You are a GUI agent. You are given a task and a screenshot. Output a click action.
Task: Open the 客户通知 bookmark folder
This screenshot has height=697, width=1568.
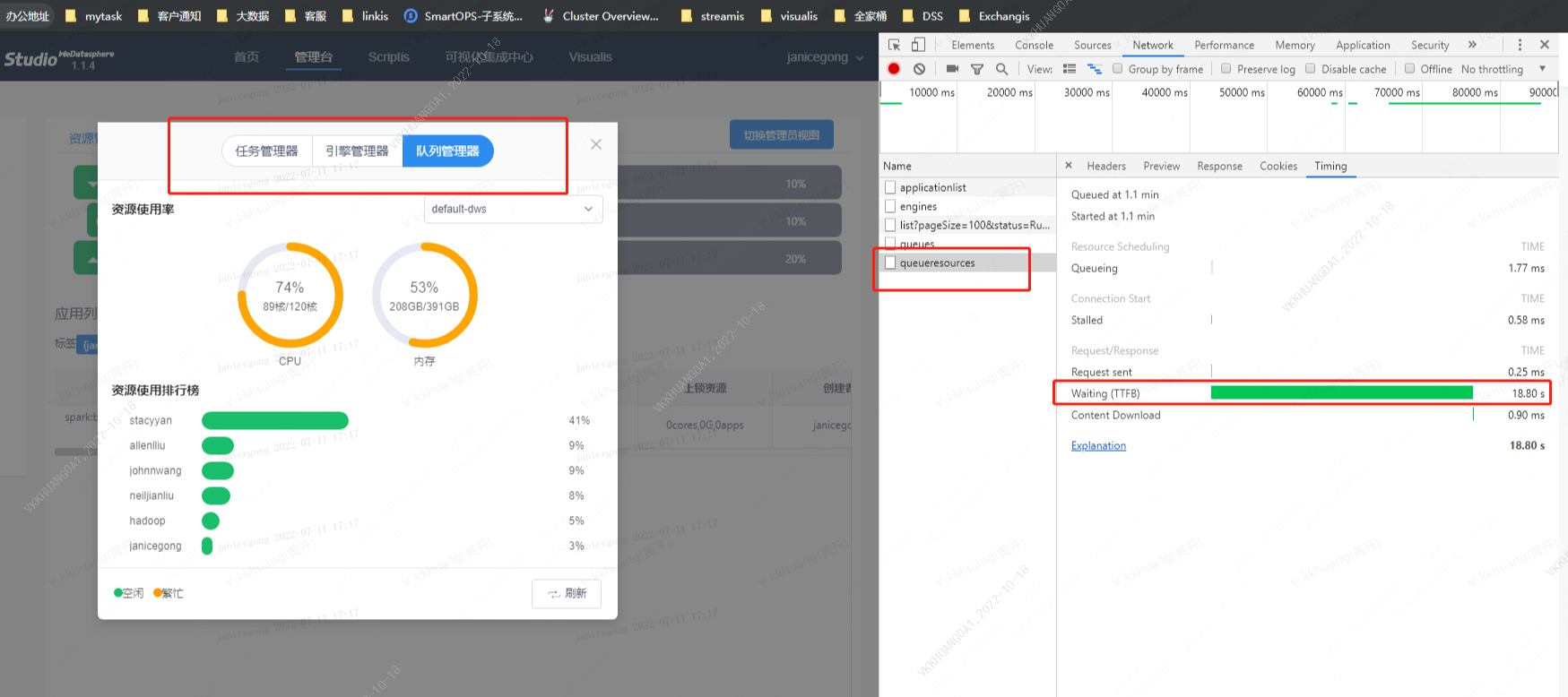[x=170, y=16]
